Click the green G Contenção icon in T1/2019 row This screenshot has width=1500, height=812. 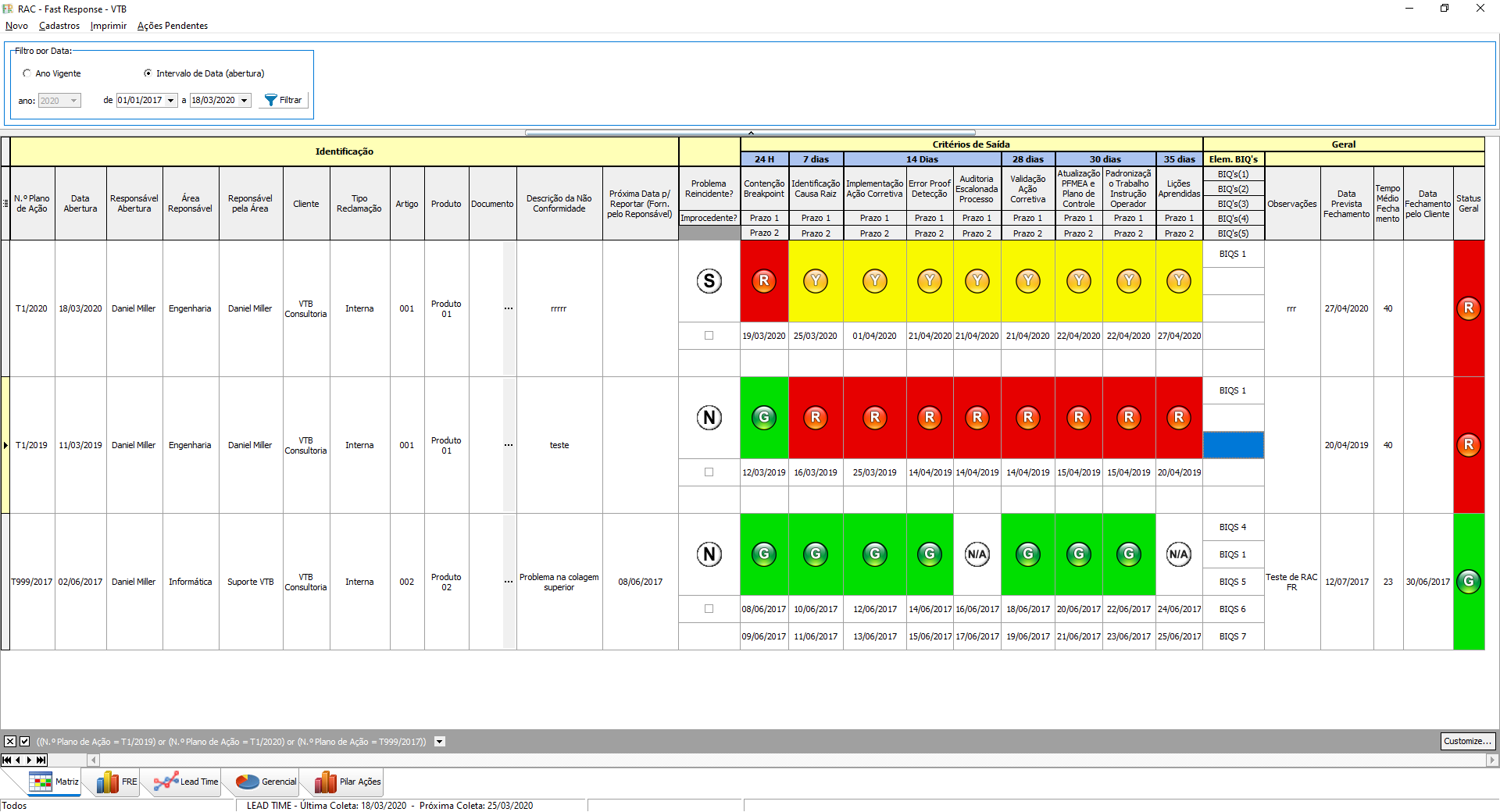click(x=764, y=418)
